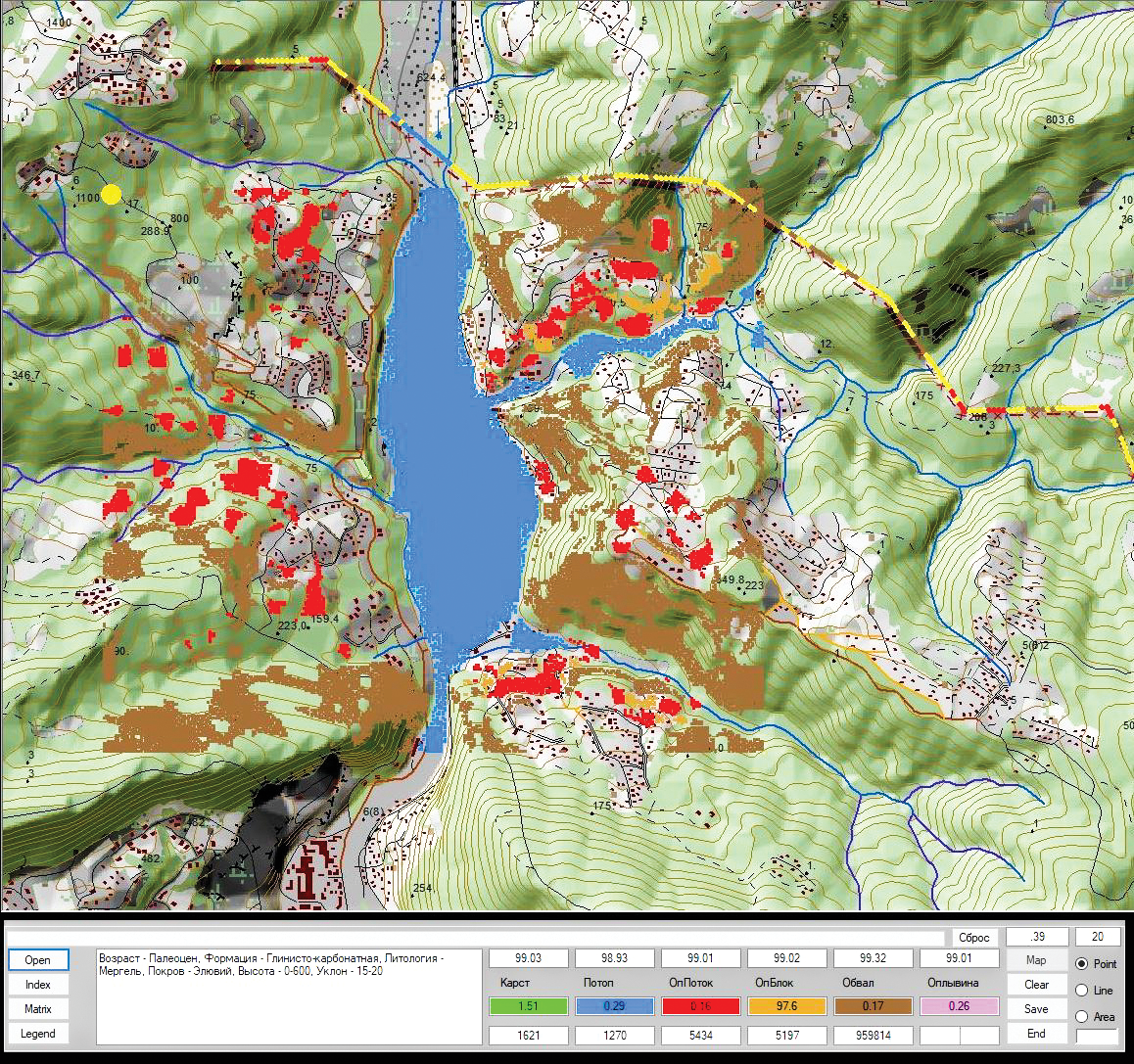The height and width of the screenshot is (1064, 1134).
Task: Show the Legend
Action: coord(38,1034)
